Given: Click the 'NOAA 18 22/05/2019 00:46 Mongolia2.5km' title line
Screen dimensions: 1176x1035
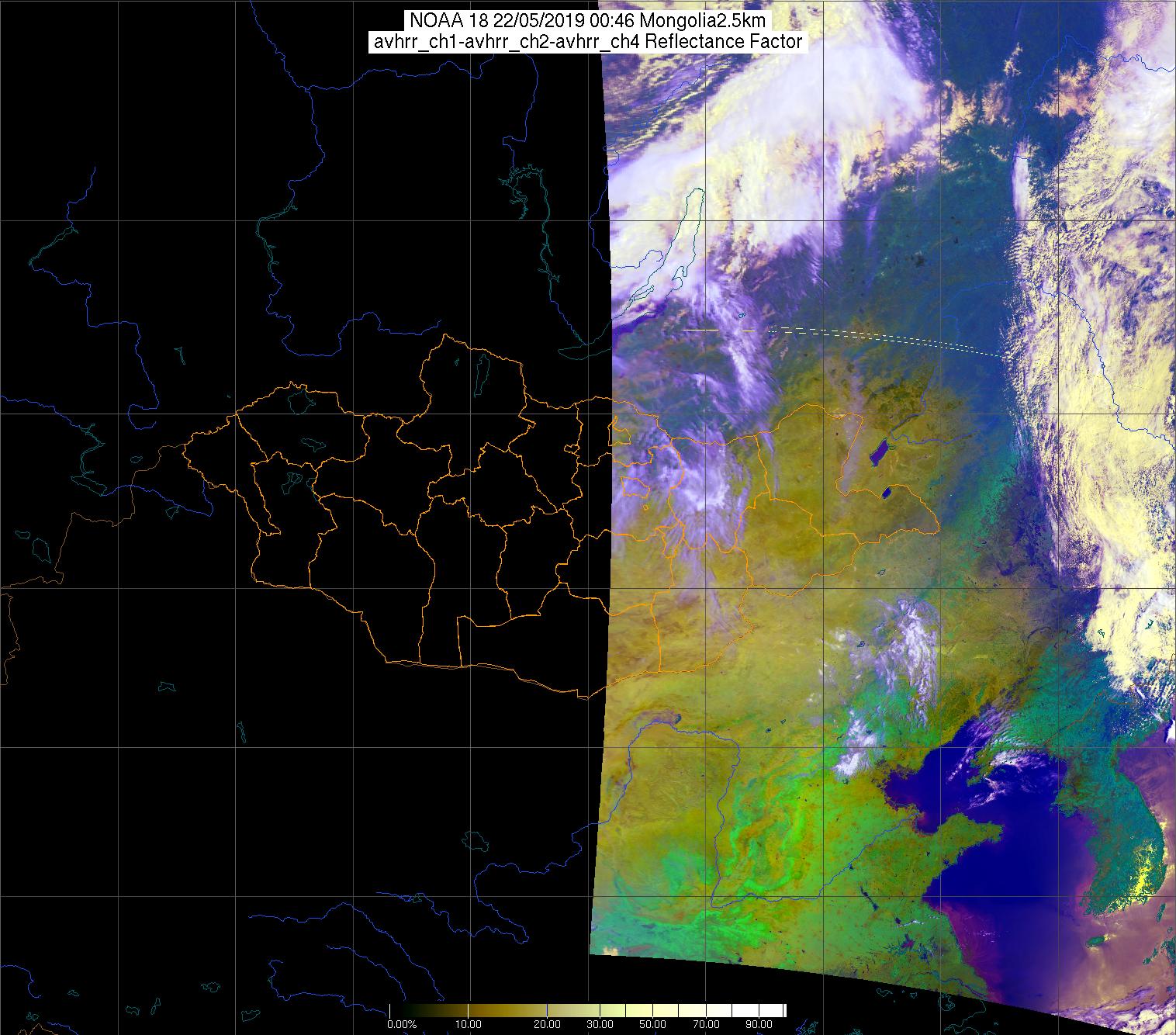Looking at the screenshot, I should tap(587, 19).
